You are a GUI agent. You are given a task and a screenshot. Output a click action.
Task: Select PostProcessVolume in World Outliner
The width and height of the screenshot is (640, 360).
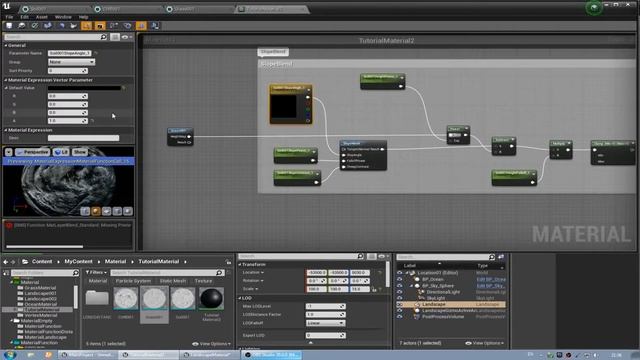(x=442, y=317)
